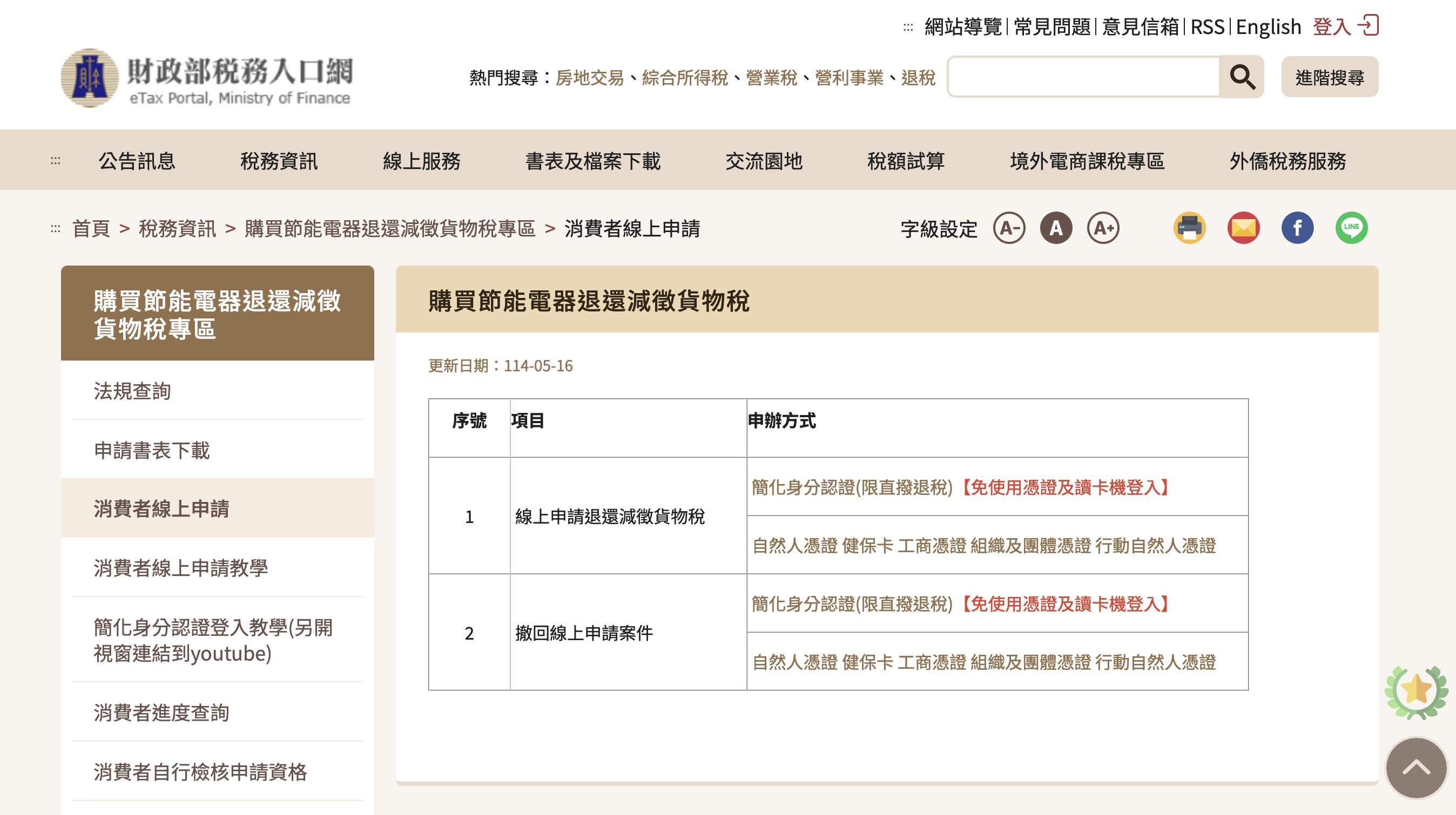Click the back-to-top arrow button
This screenshot has height=815, width=1456.
pos(1416,768)
